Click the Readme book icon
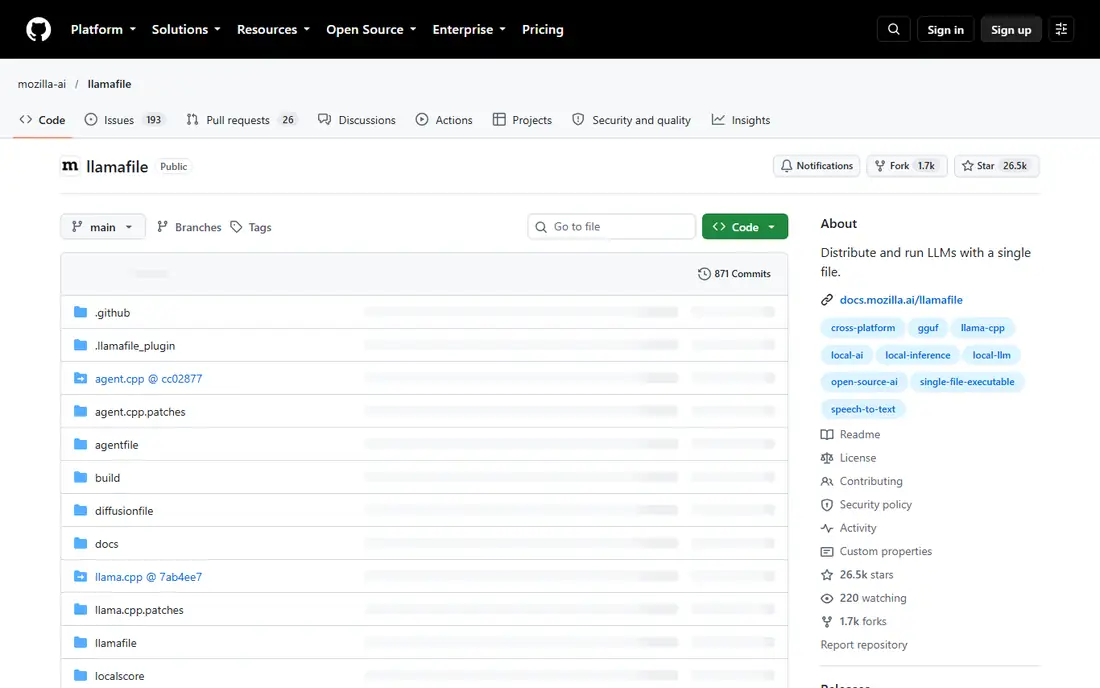The height and width of the screenshot is (688, 1100). [827, 434]
